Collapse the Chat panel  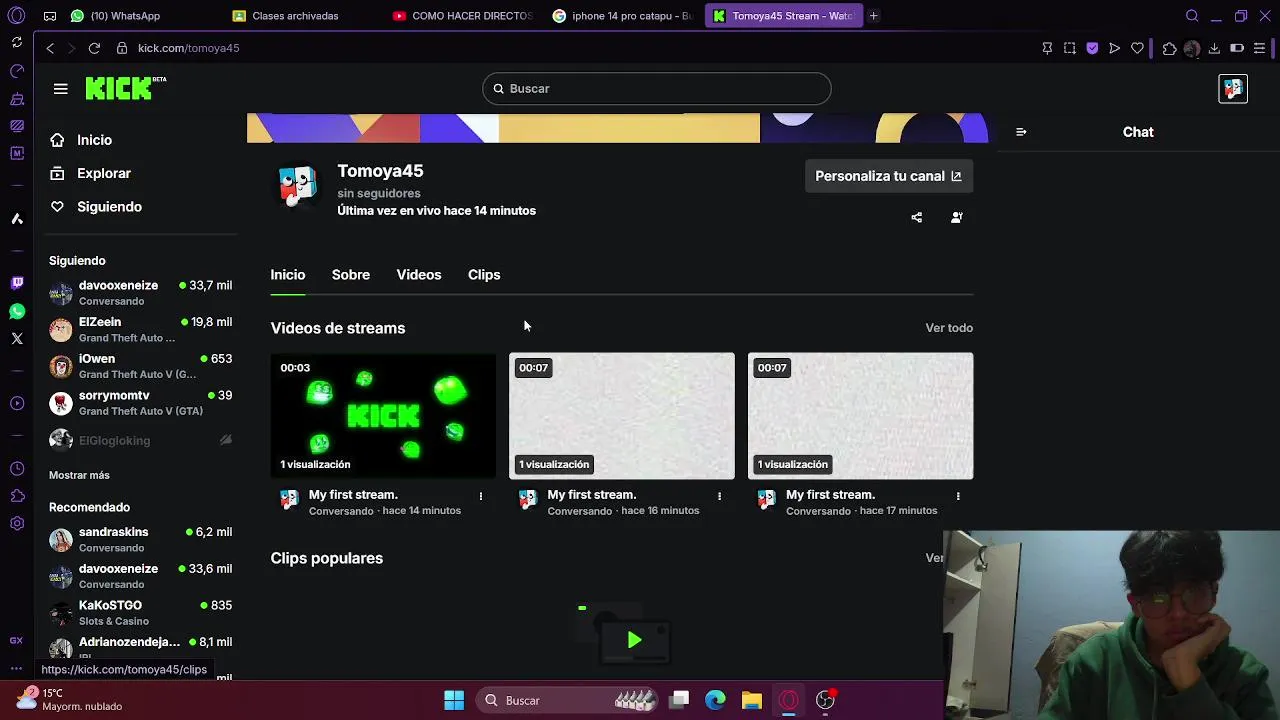pos(1021,132)
